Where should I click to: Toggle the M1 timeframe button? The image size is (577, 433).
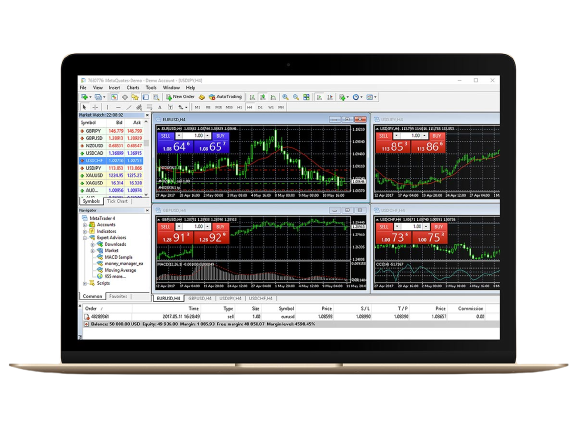pyautogui.click(x=198, y=107)
